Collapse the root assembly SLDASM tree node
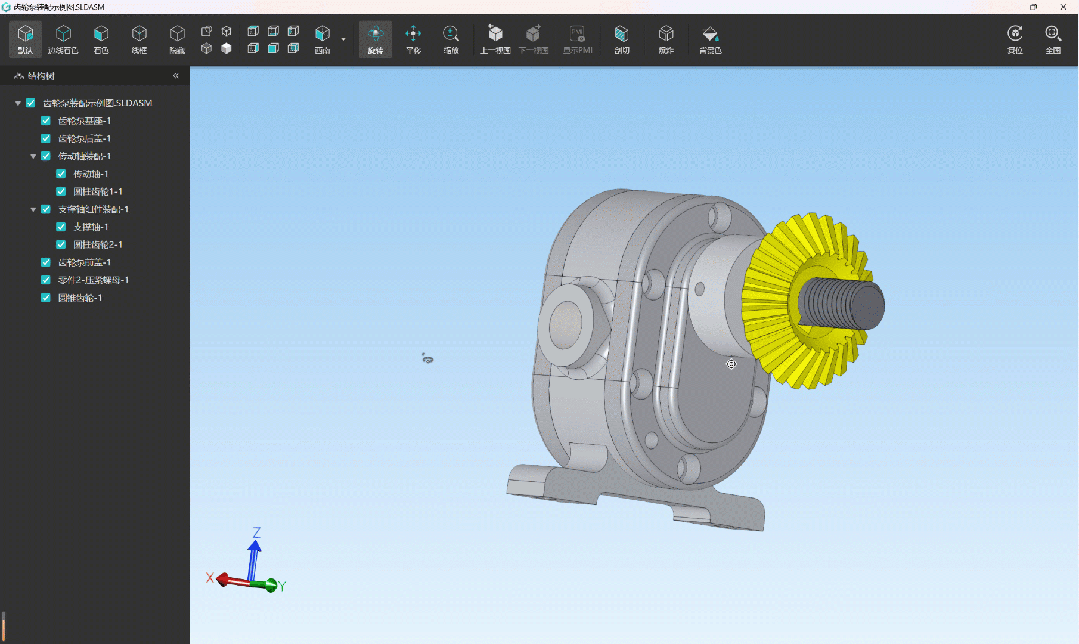Viewport: 1079px width, 644px height. (17, 103)
